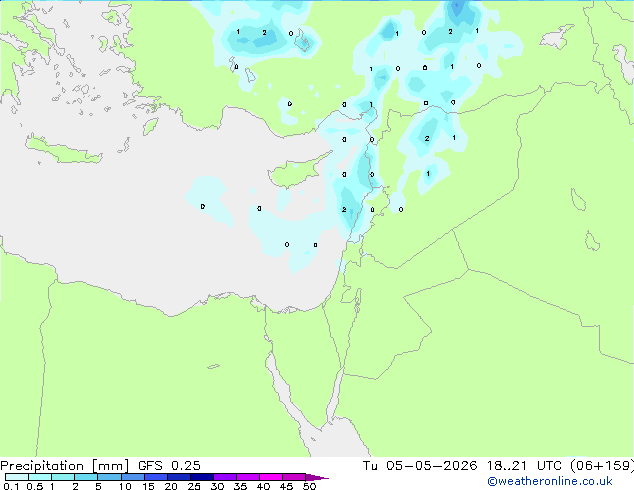Click the legend scale label 15
Screen dimensions: 634x490
148,486
